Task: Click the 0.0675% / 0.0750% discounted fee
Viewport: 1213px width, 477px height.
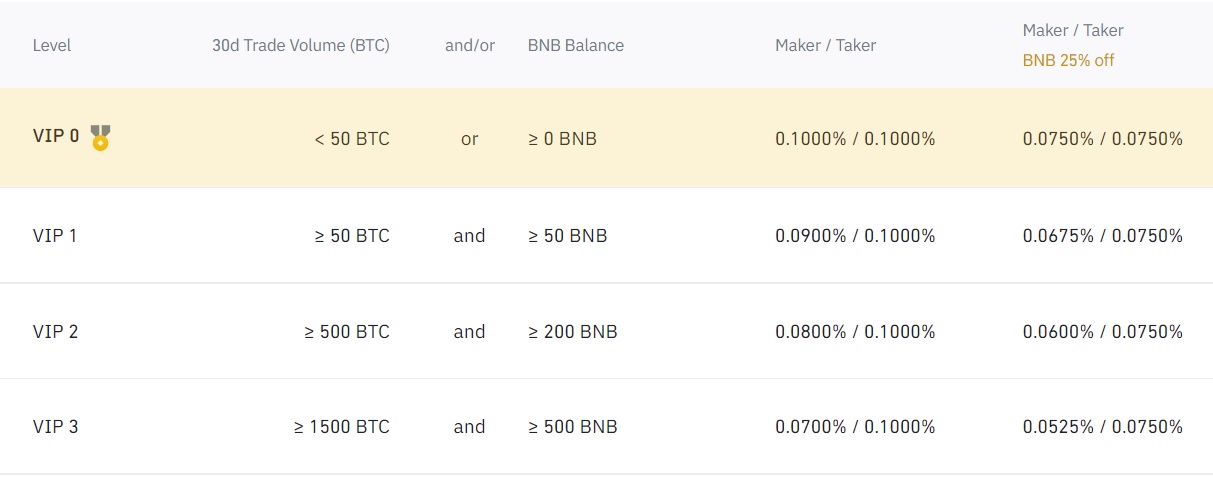Action: pyautogui.click(x=1102, y=236)
